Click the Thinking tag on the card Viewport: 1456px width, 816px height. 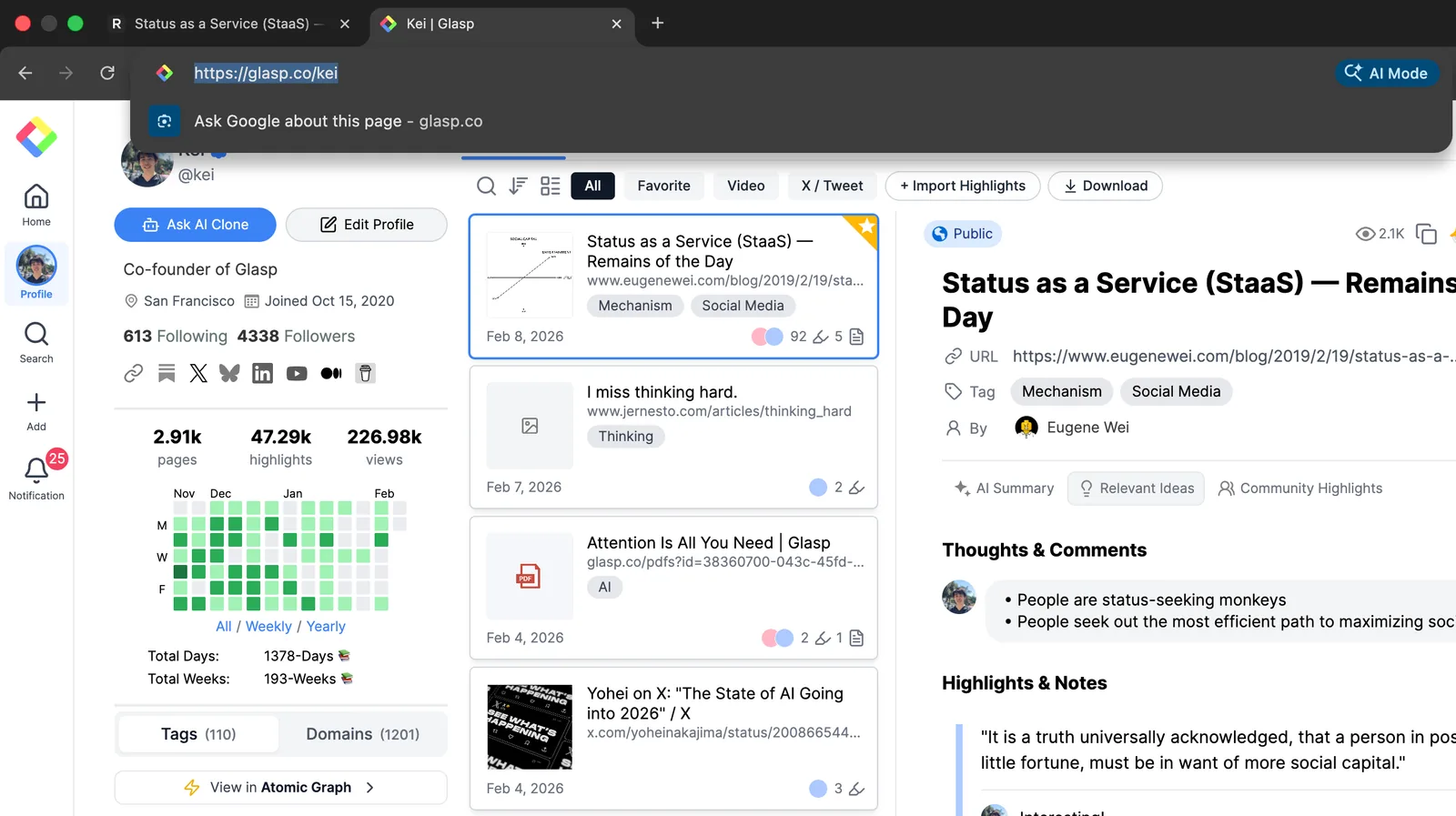[x=626, y=437]
